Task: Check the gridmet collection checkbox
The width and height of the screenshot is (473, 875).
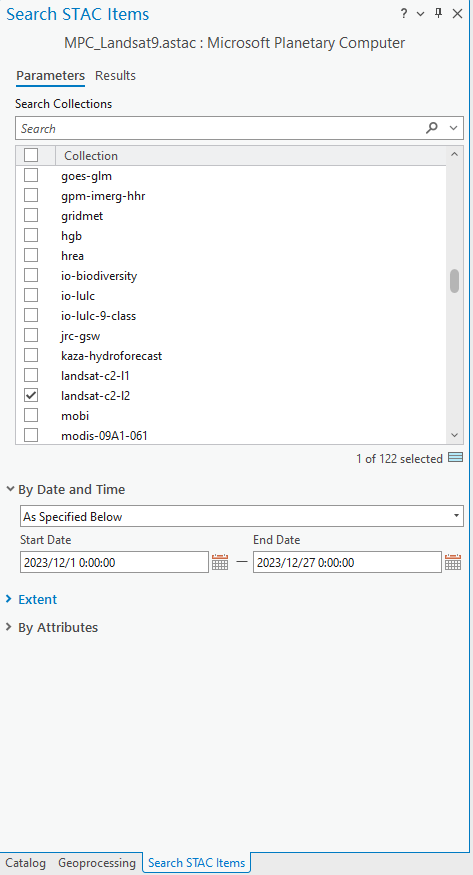Action: pyautogui.click(x=31, y=215)
